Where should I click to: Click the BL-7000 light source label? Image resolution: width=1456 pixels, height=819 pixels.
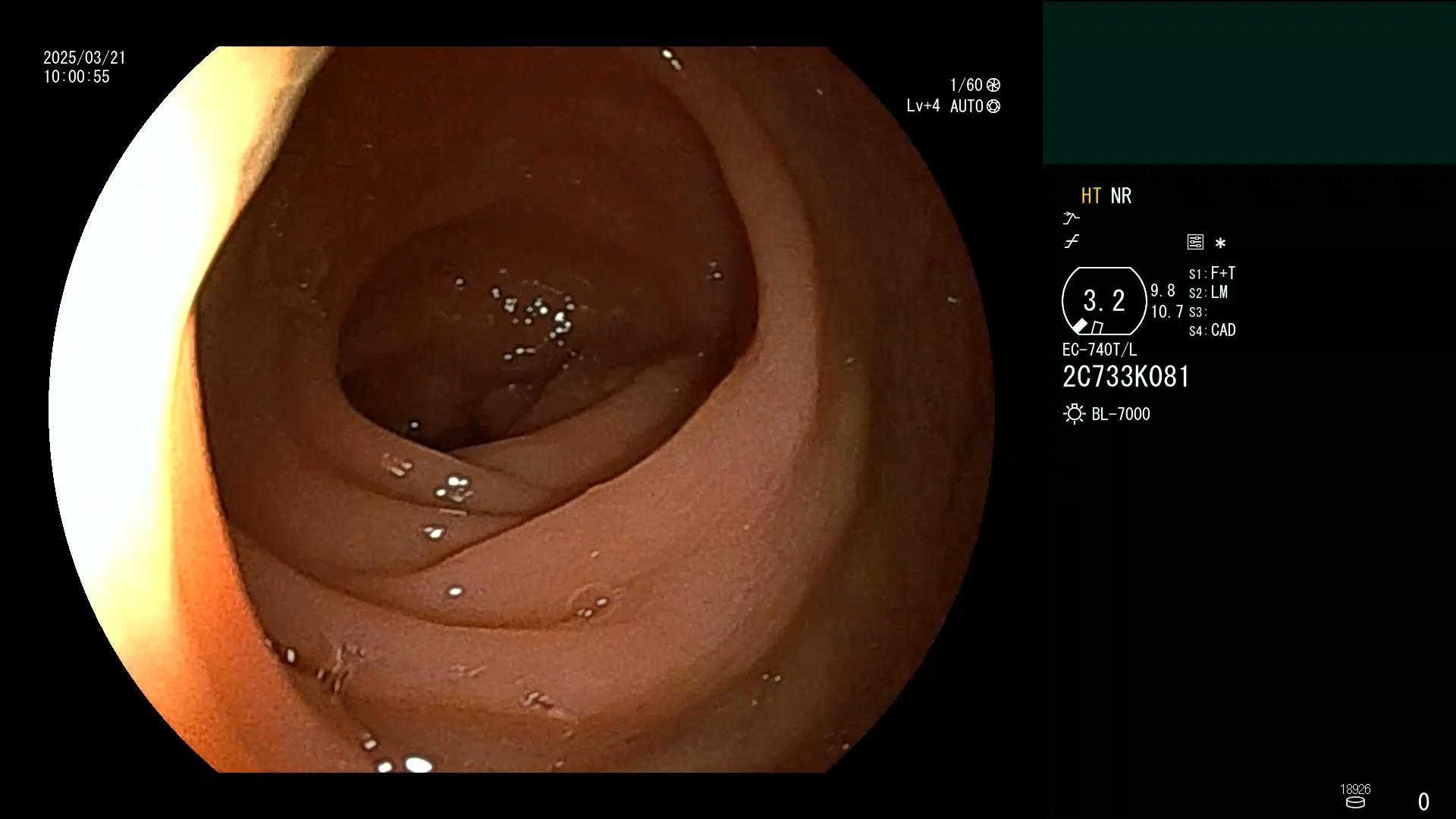coord(1121,414)
